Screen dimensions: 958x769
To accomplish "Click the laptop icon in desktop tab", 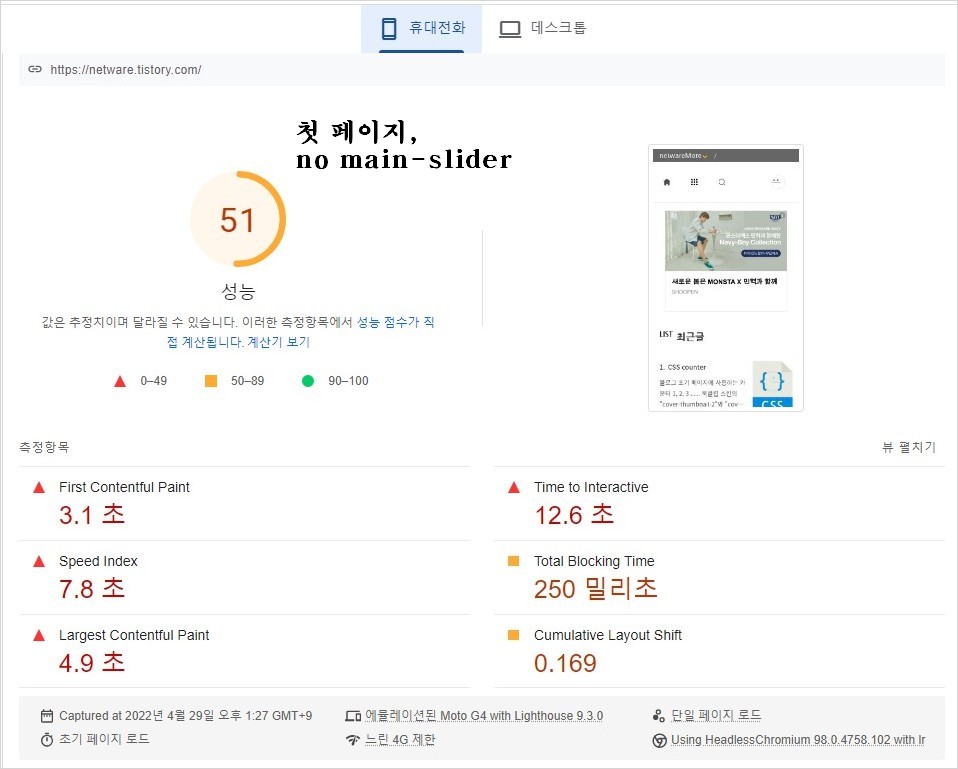I will [x=510, y=29].
